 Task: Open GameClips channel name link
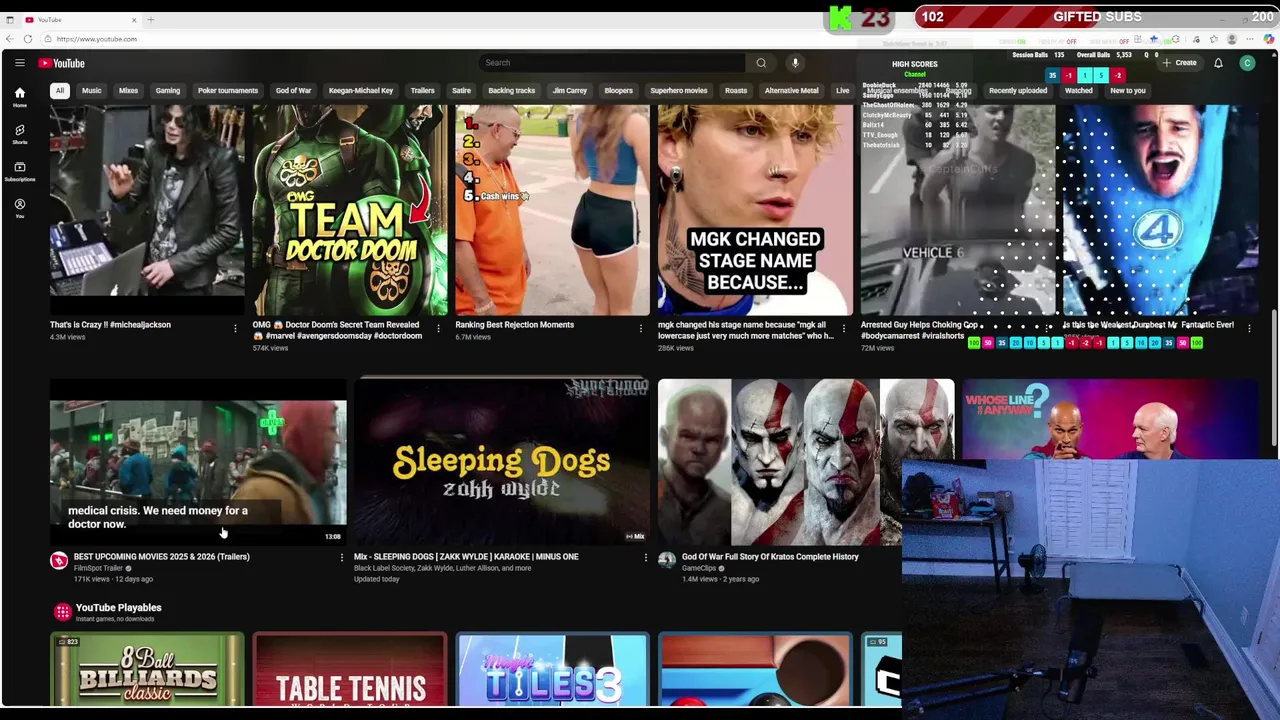(699, 568)
